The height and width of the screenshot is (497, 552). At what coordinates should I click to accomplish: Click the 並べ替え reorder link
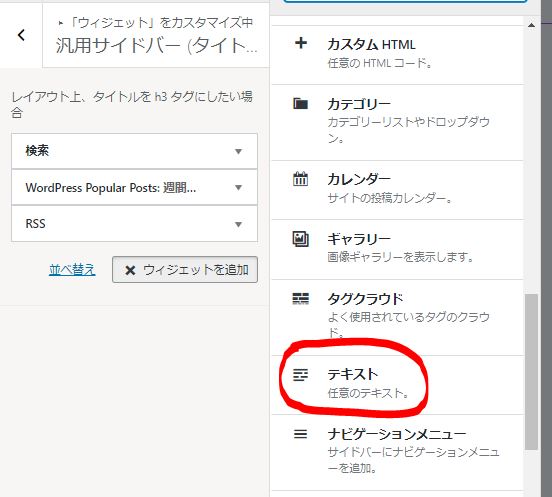point(72,270)
